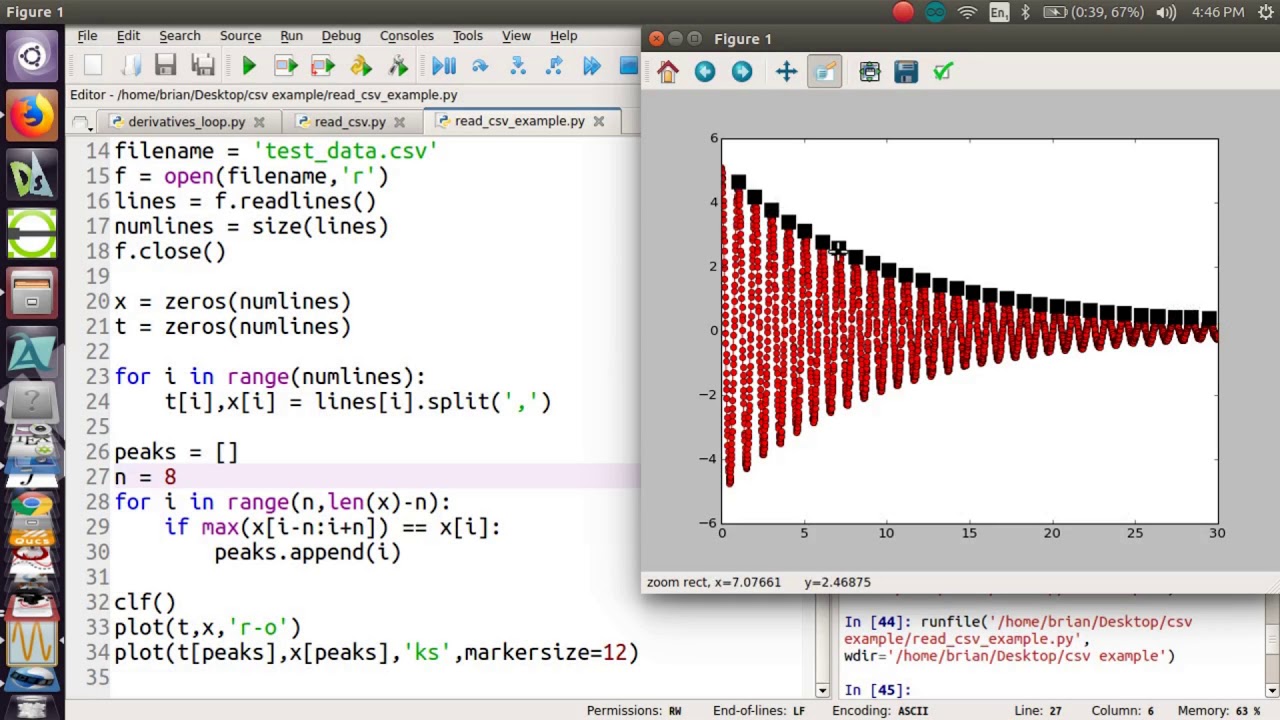
Task: Select the Pan axes cross-arrow tool
Action: [786, 71]
